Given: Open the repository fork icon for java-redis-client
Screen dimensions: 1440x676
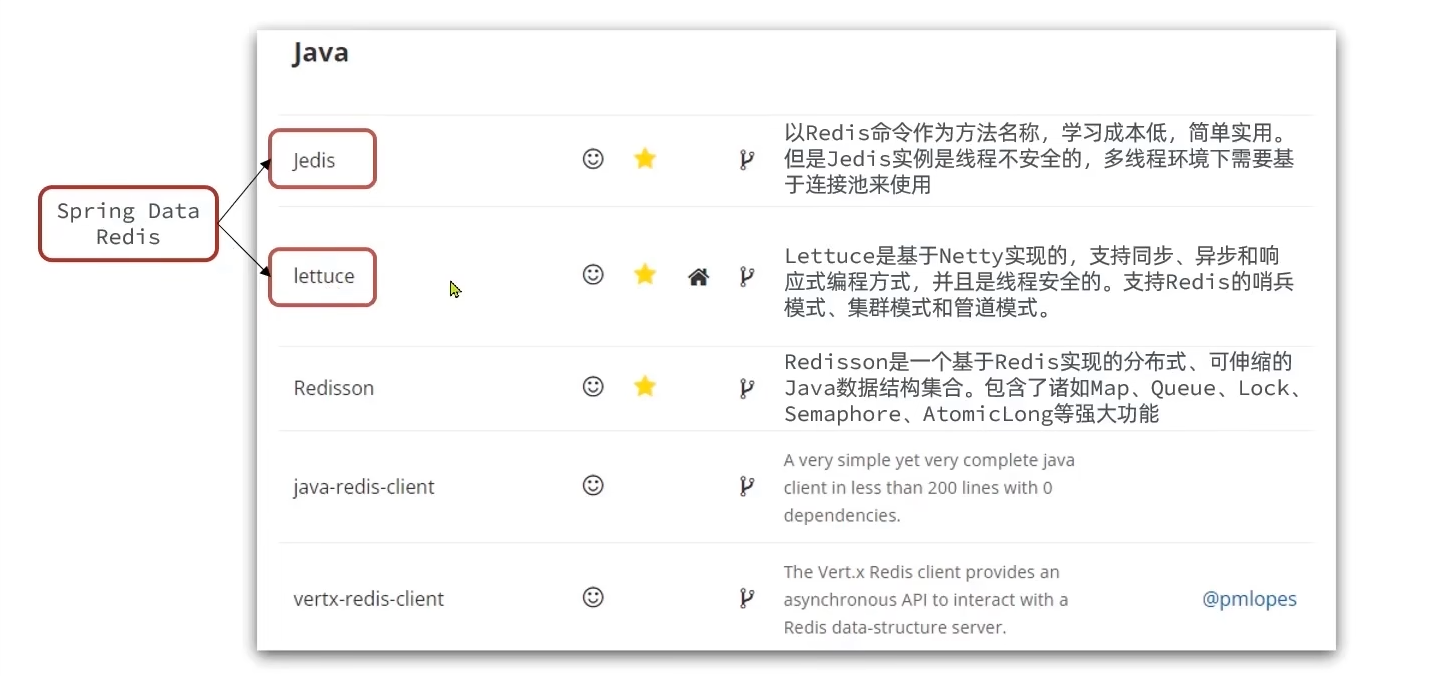Looking at the screenshot, I should point(746,486).
